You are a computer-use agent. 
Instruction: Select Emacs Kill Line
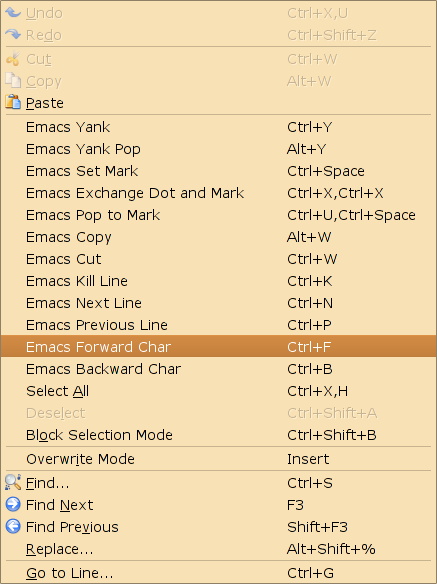point(219,281)
